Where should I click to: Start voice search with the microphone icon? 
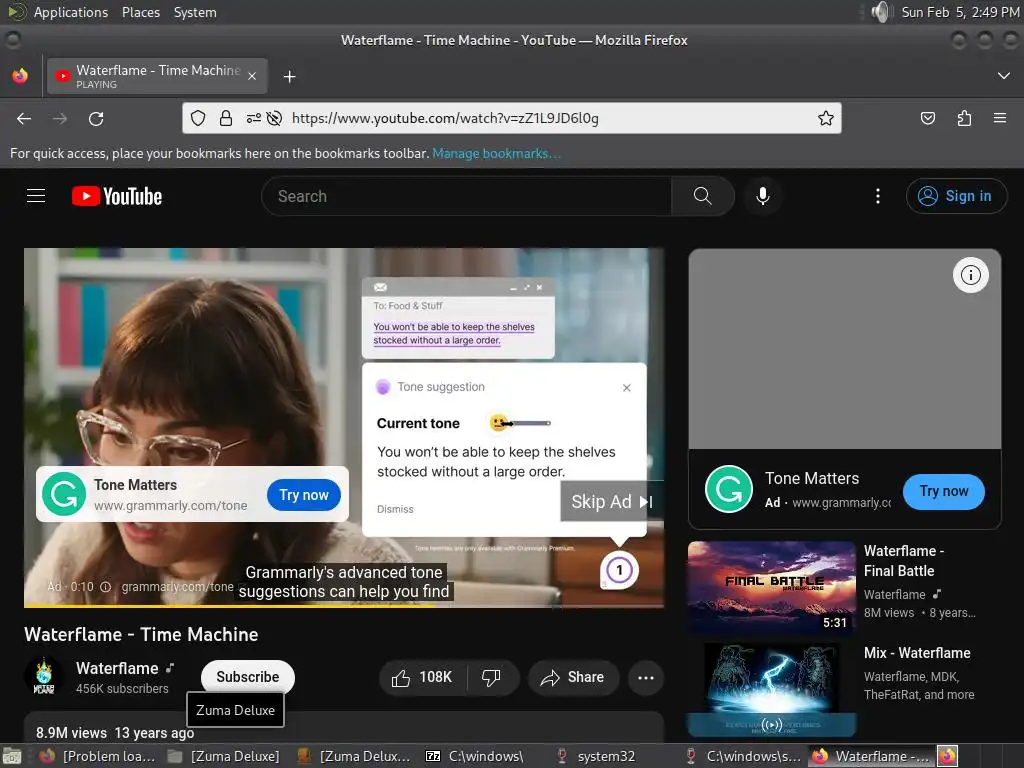pyautogui.click(x=762, y=196)
